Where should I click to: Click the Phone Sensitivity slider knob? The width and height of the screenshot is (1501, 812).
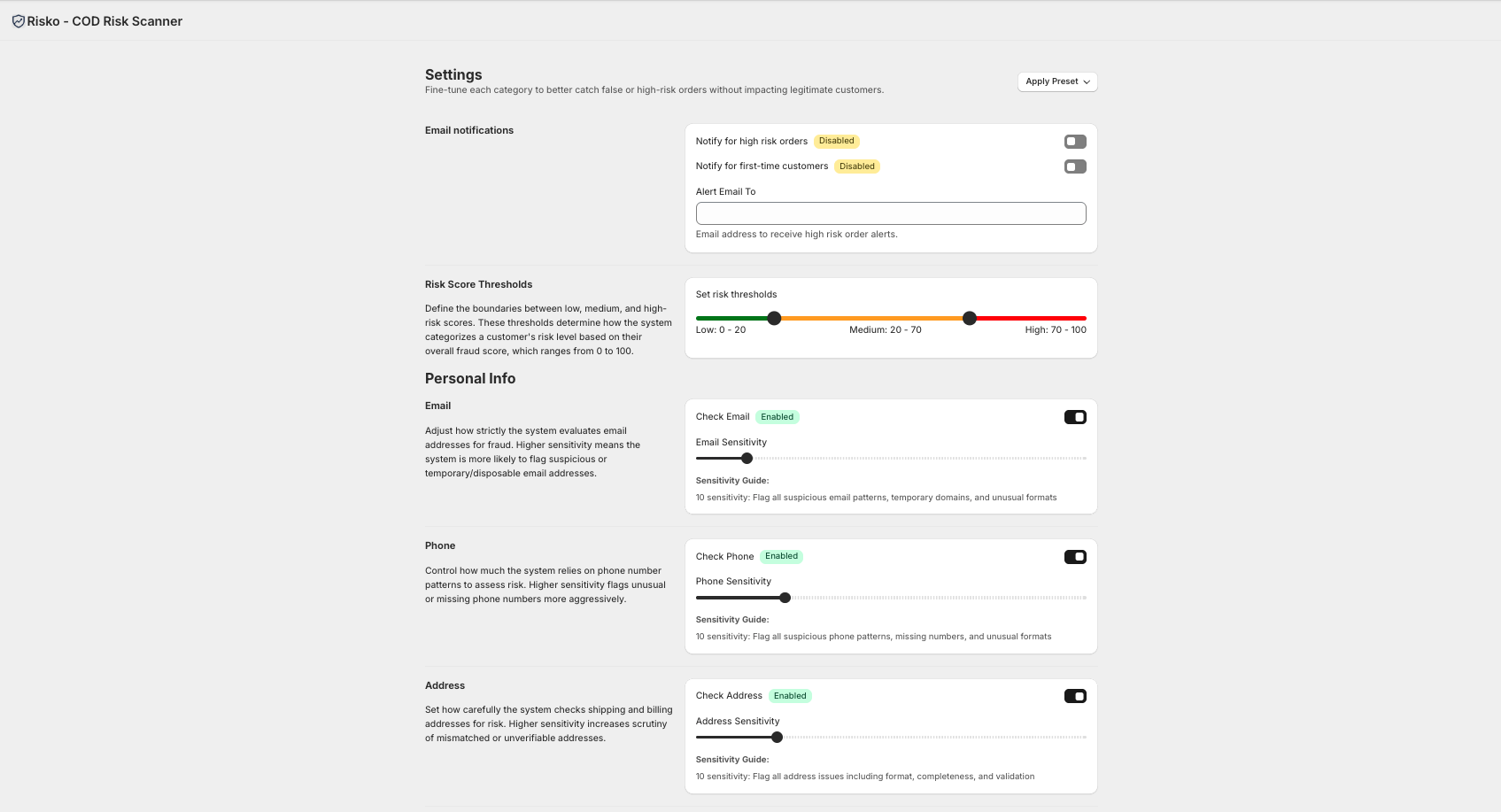[x=785, y=598]
